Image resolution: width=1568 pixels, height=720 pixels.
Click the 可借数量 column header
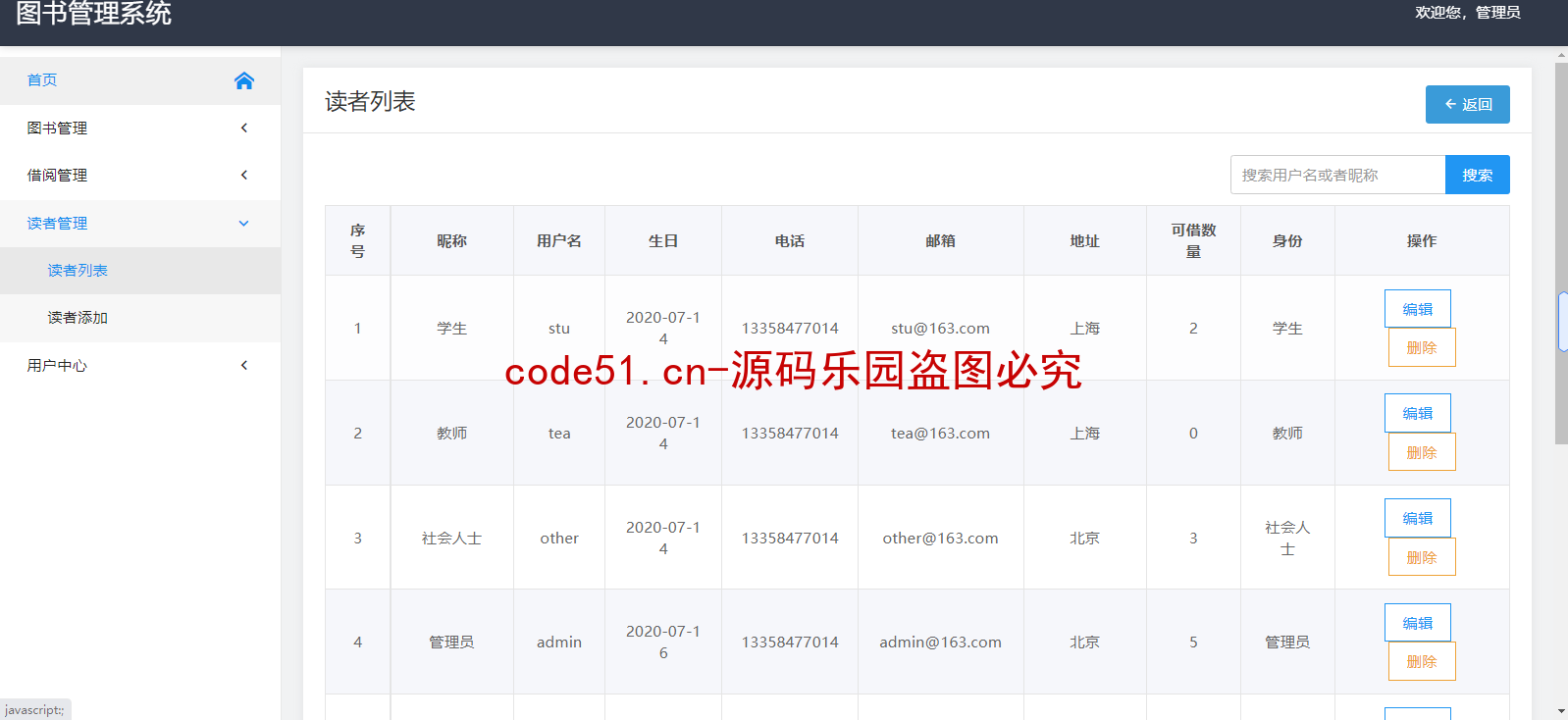point(1193,240)
